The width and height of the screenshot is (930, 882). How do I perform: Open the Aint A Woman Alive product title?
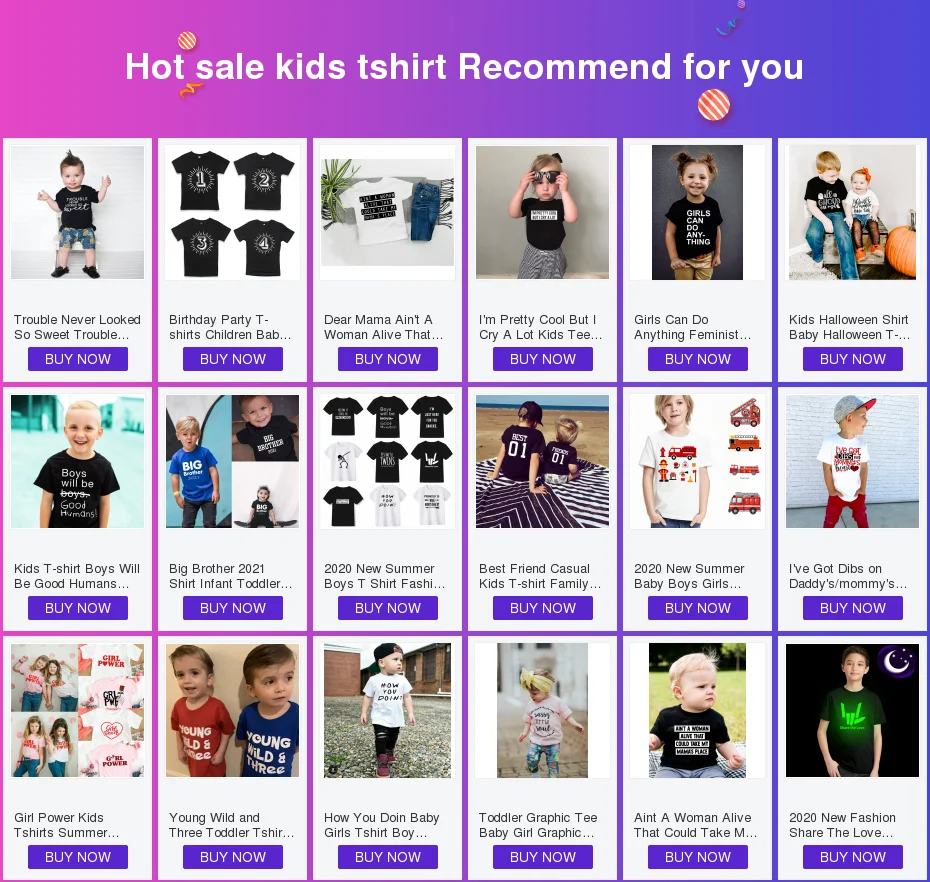[x=695, y=825]
